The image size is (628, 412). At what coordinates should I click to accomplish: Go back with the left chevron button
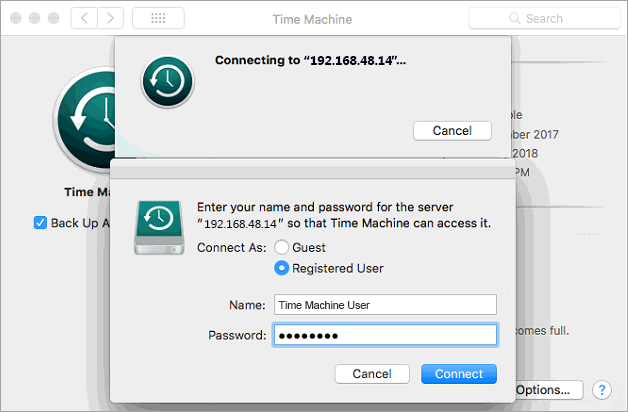pos(84,18)
